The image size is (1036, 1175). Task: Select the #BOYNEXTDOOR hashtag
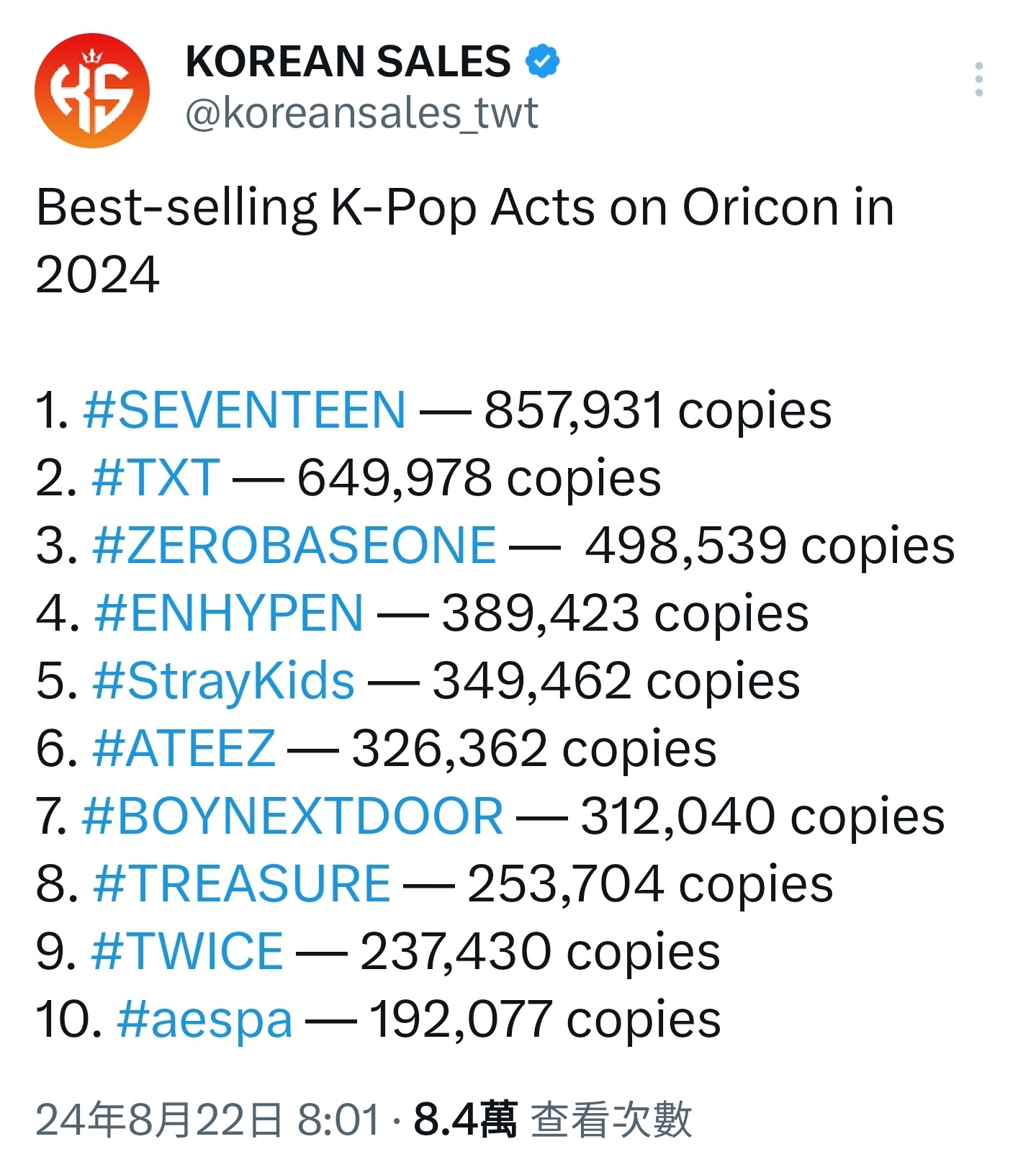point(292,816)
